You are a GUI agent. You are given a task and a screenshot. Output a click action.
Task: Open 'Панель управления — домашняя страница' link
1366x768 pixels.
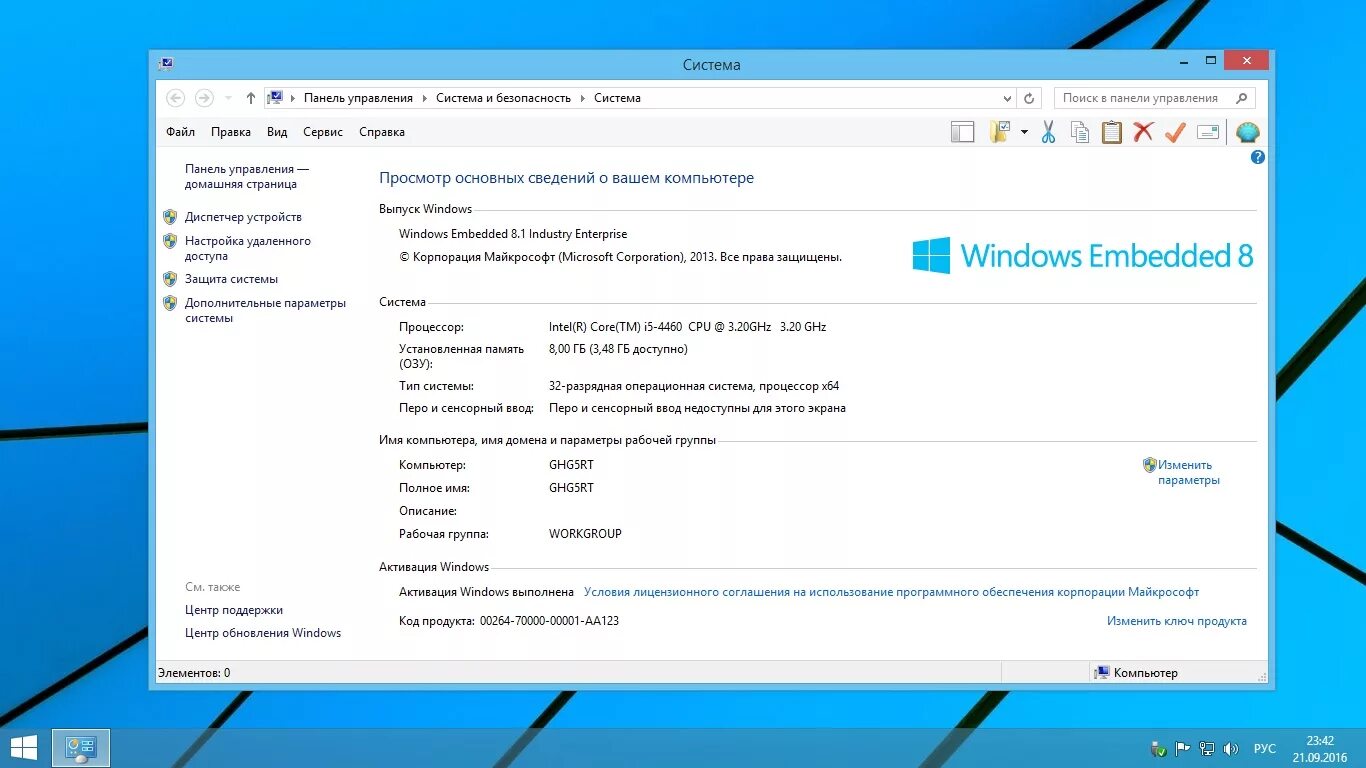(247, 177)
